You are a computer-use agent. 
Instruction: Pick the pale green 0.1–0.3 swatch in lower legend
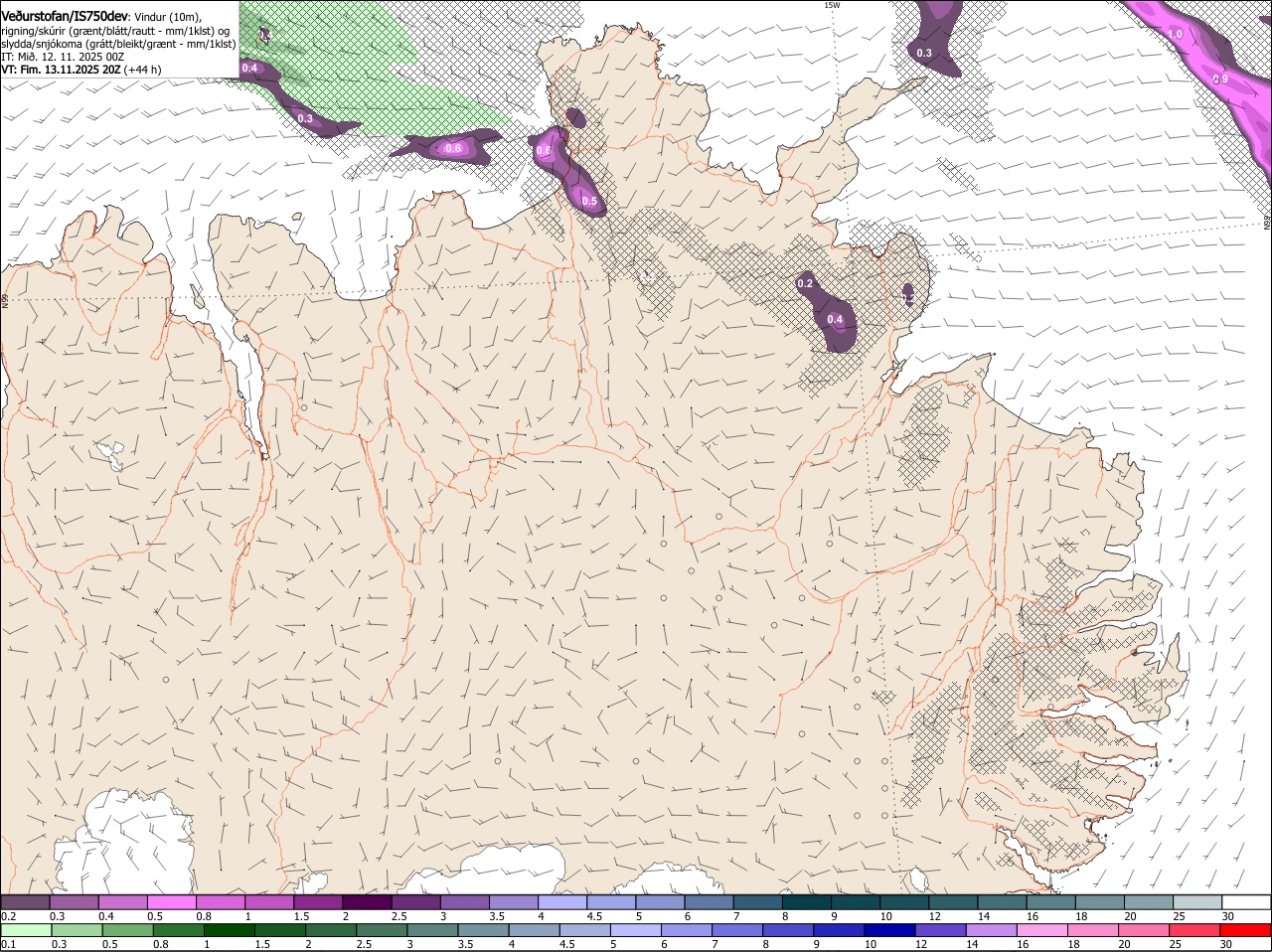[x=26, y=930]
